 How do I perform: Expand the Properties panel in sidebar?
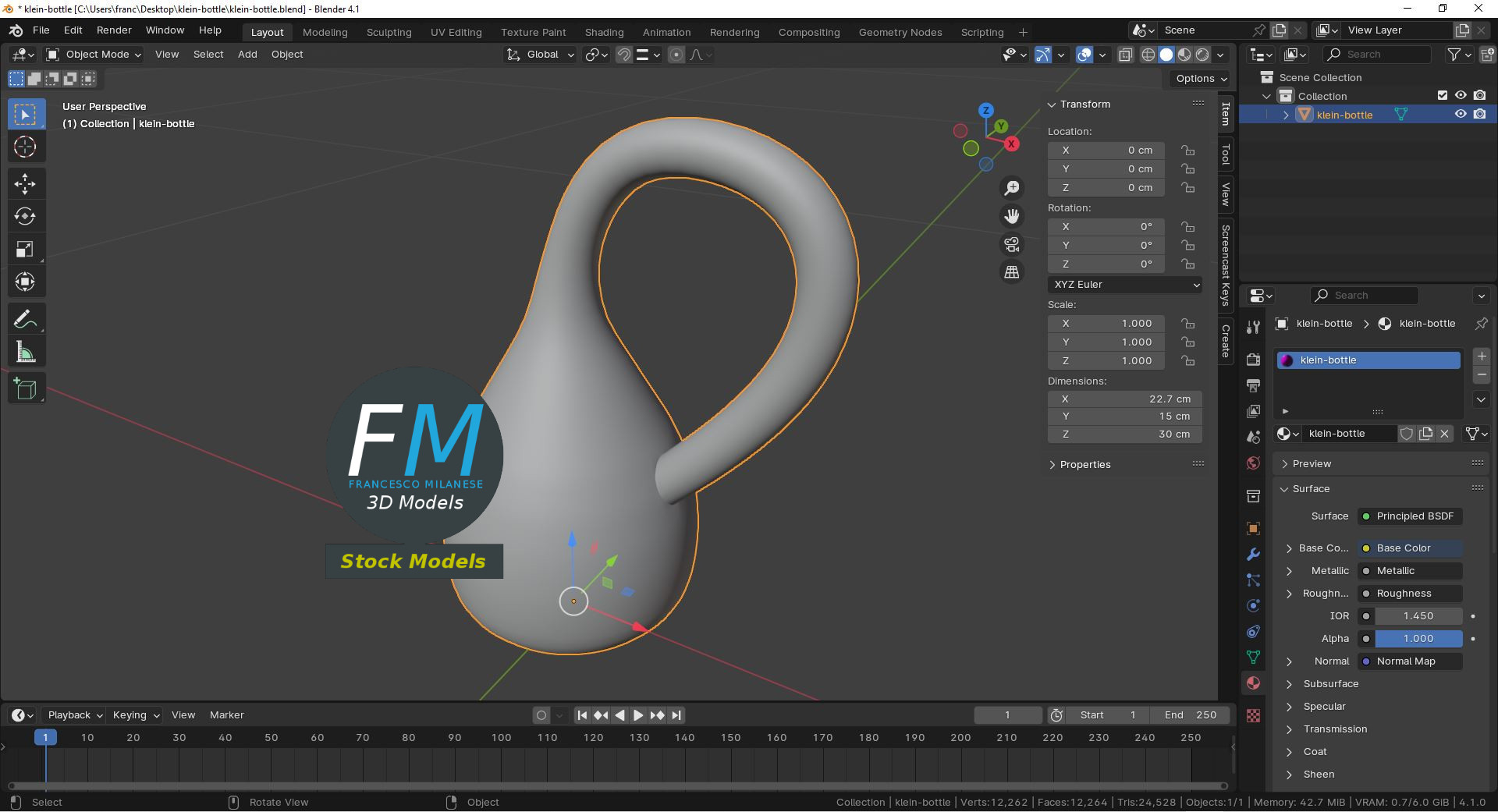(1084, 464)
